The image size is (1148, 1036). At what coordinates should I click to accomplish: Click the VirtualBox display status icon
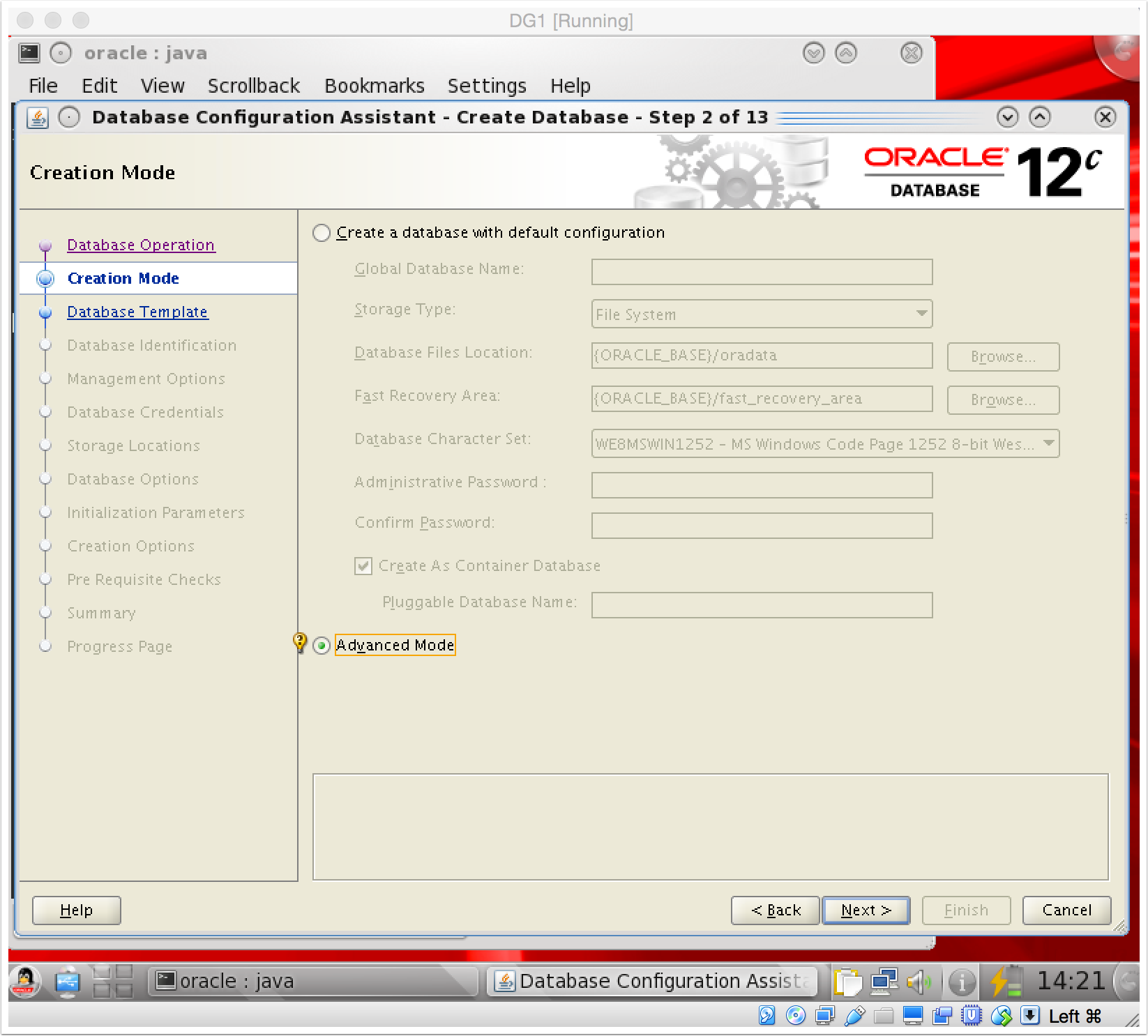[x=913, y=1016]
